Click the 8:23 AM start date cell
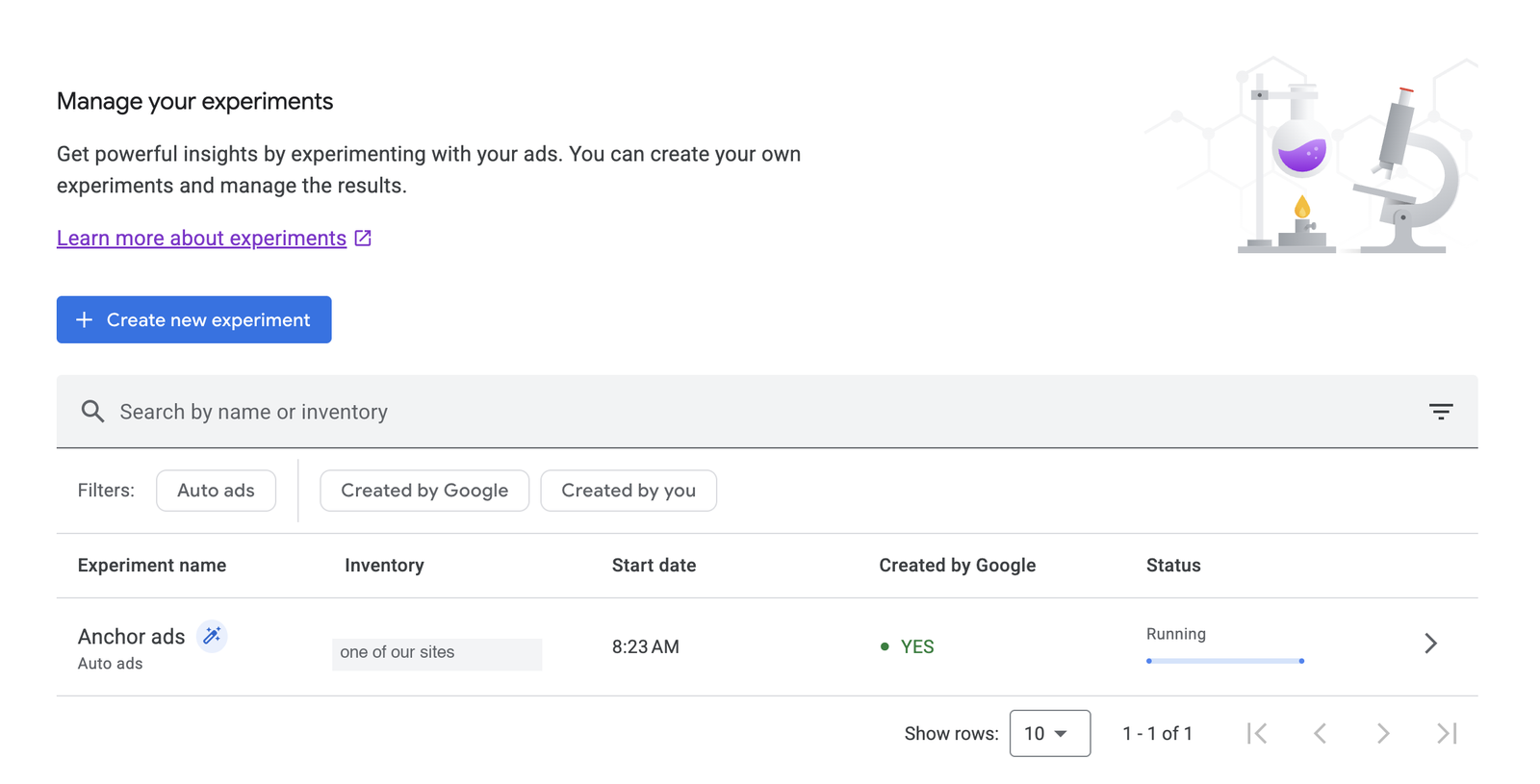Viewport: 1540px width, 784px height. point(646,646)
